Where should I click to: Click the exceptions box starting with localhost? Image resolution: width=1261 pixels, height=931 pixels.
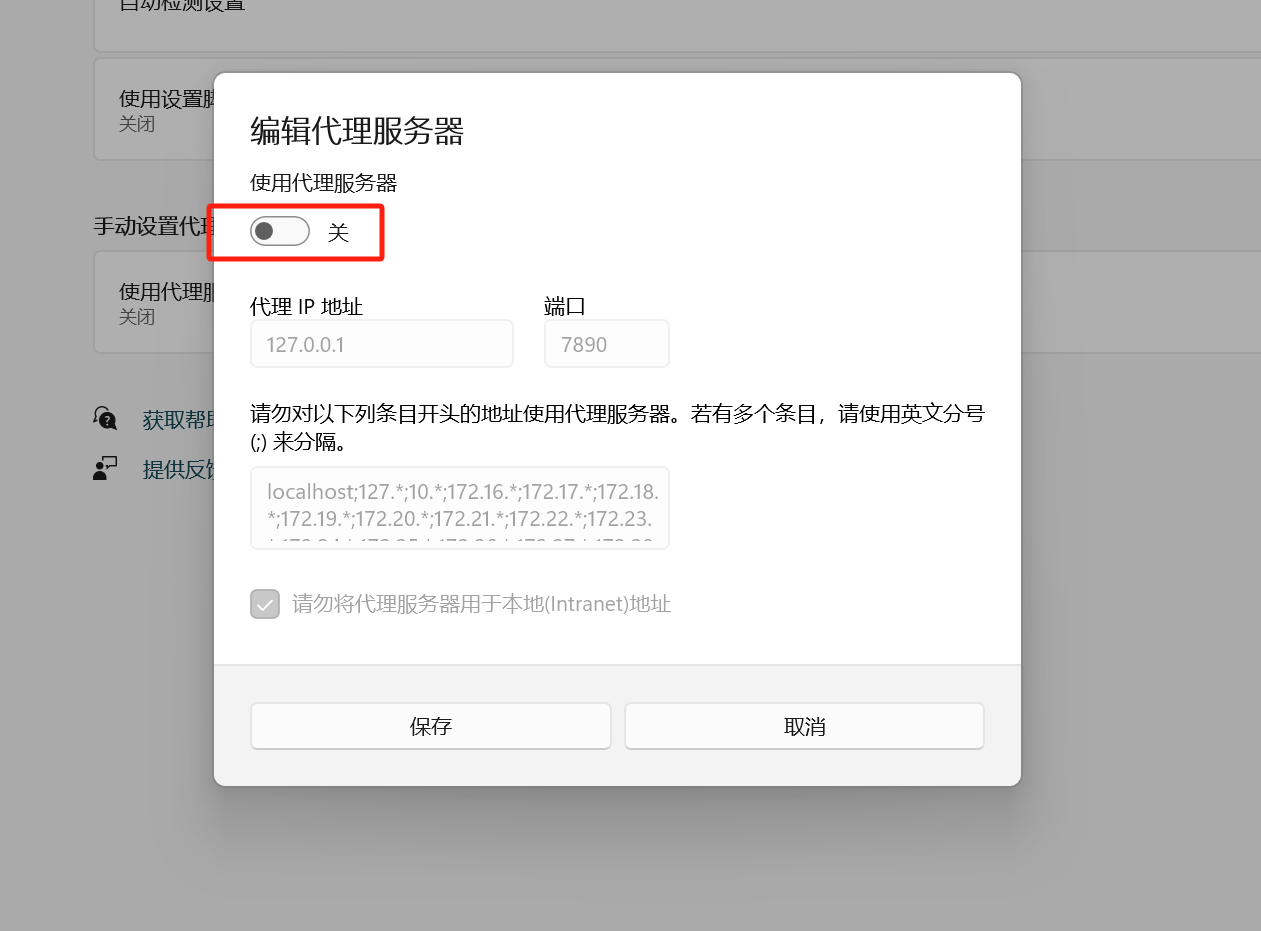[x=460, y=507]
